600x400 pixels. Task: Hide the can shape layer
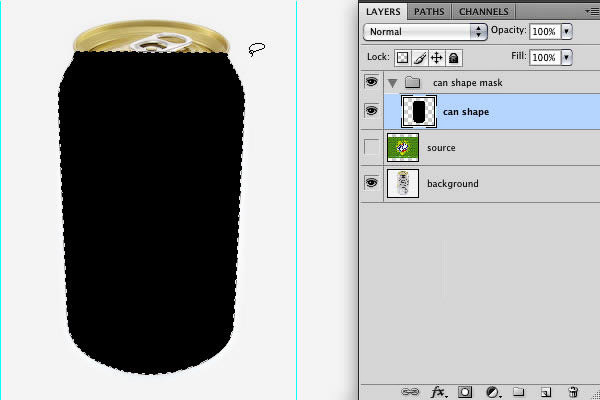coord(371,111)
